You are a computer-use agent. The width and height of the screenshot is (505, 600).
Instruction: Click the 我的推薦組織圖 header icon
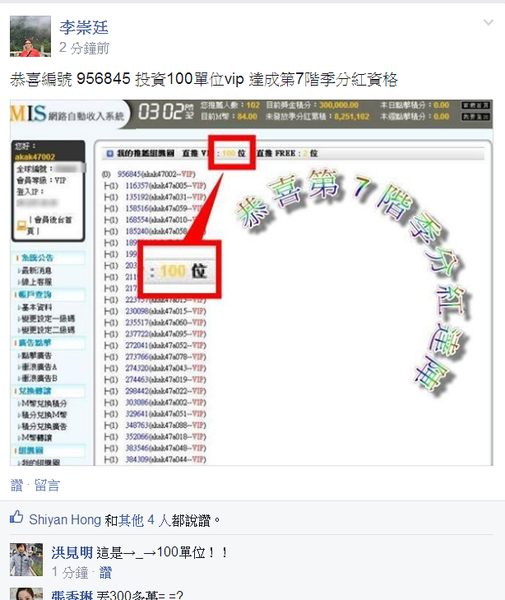coord(110,153)
